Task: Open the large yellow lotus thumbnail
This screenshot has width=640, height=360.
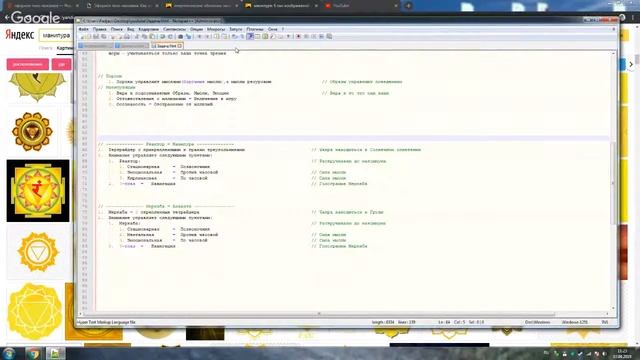Action: point(35,312)
